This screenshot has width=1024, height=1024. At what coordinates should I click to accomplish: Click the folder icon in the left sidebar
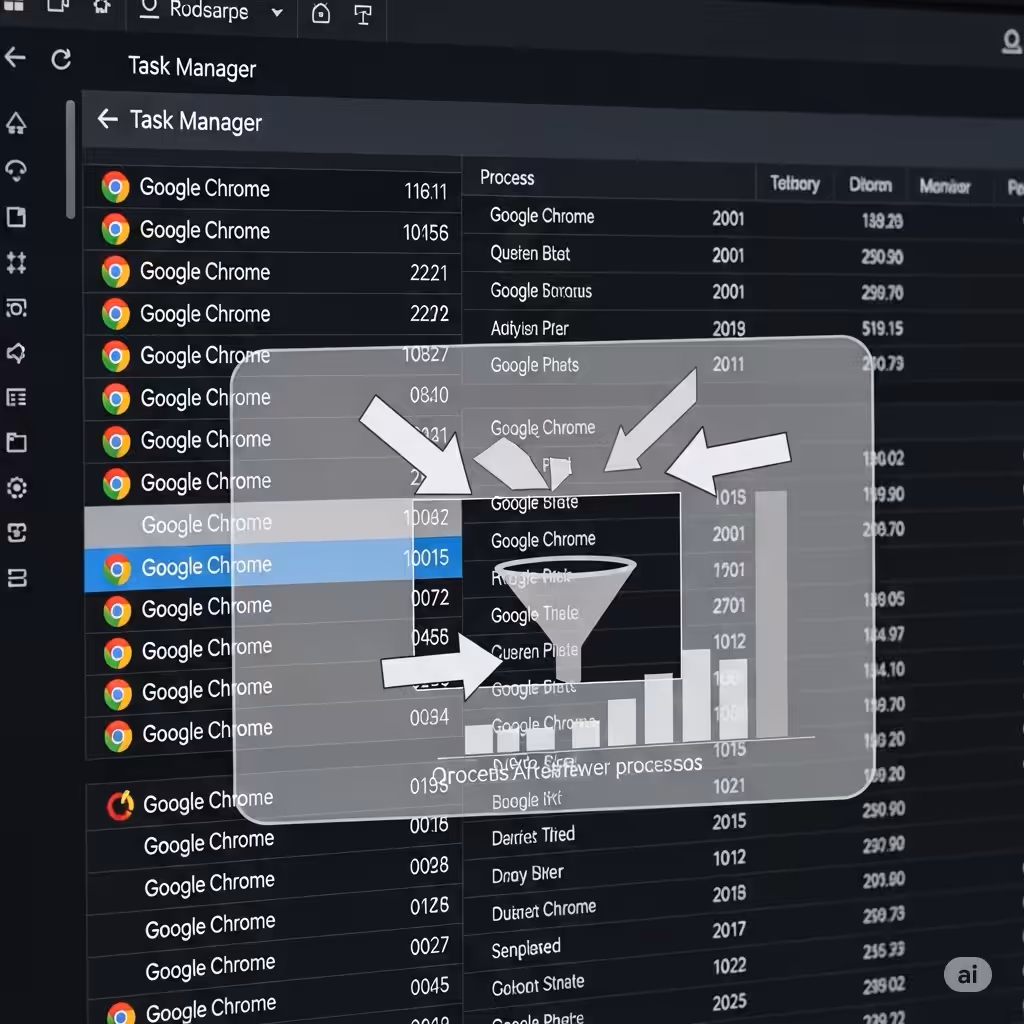tap(16, 442)
